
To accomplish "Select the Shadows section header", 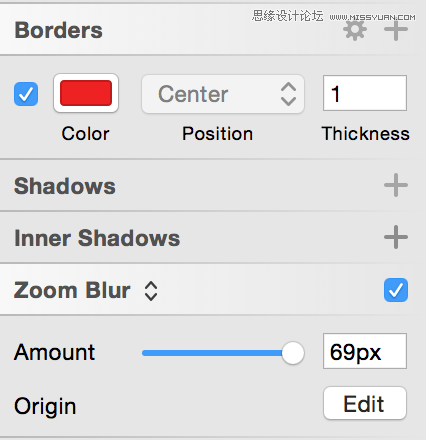I will click(x=65, y=186).
